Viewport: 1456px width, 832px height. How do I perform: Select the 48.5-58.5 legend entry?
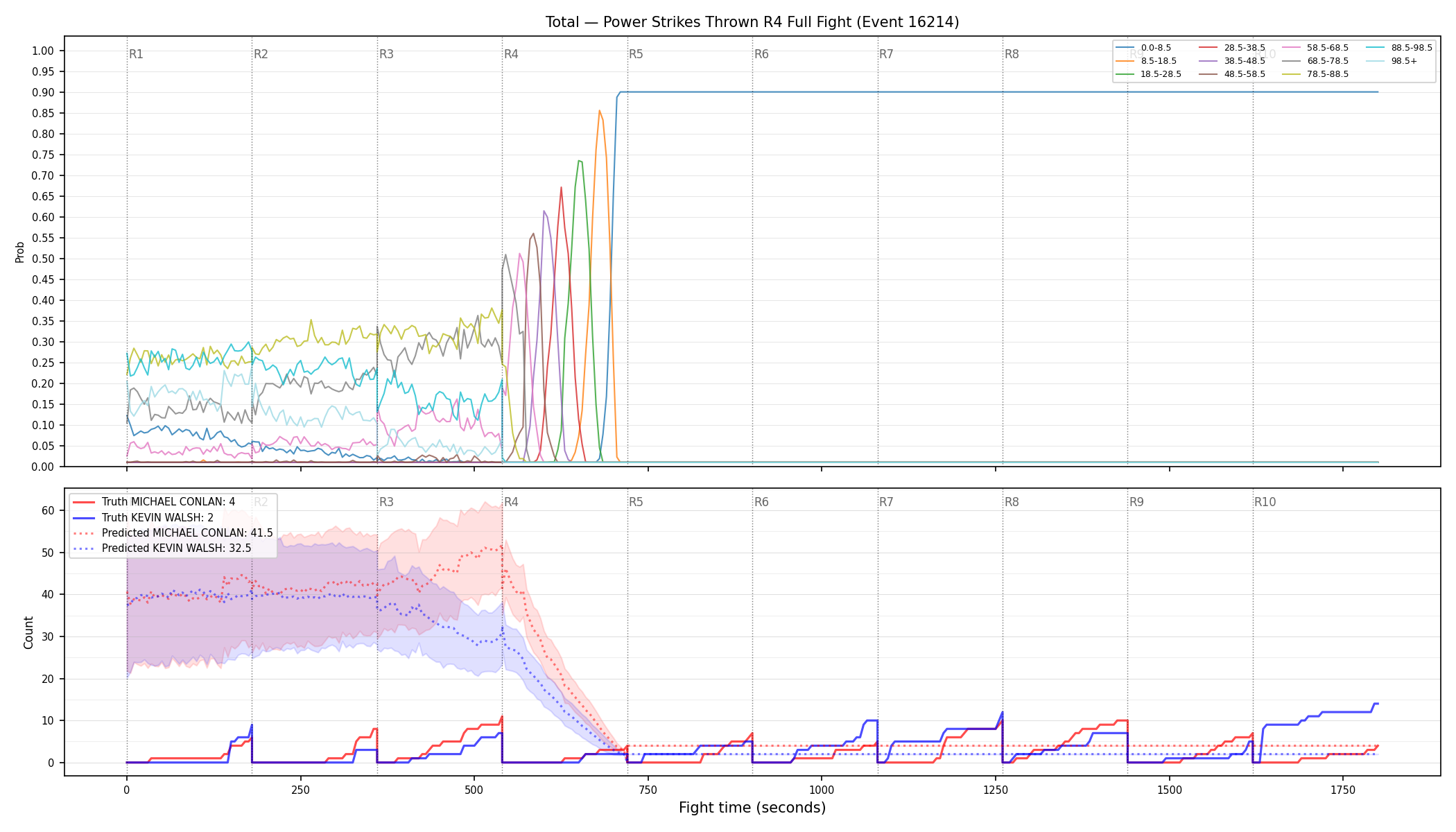coord(1232,74)
